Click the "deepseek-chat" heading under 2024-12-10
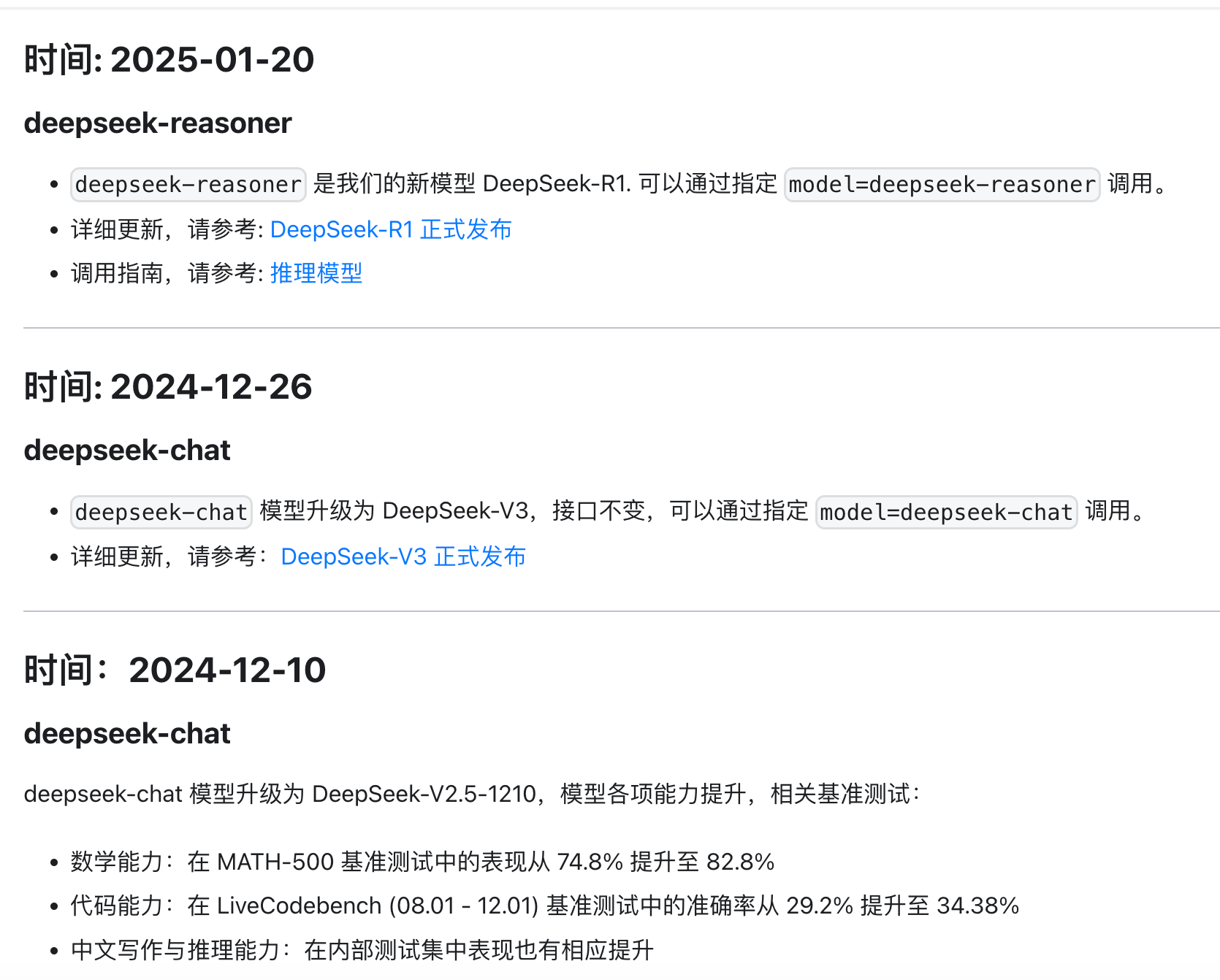The width and height of the screenshot is (1220, 980). coord(127,733)
